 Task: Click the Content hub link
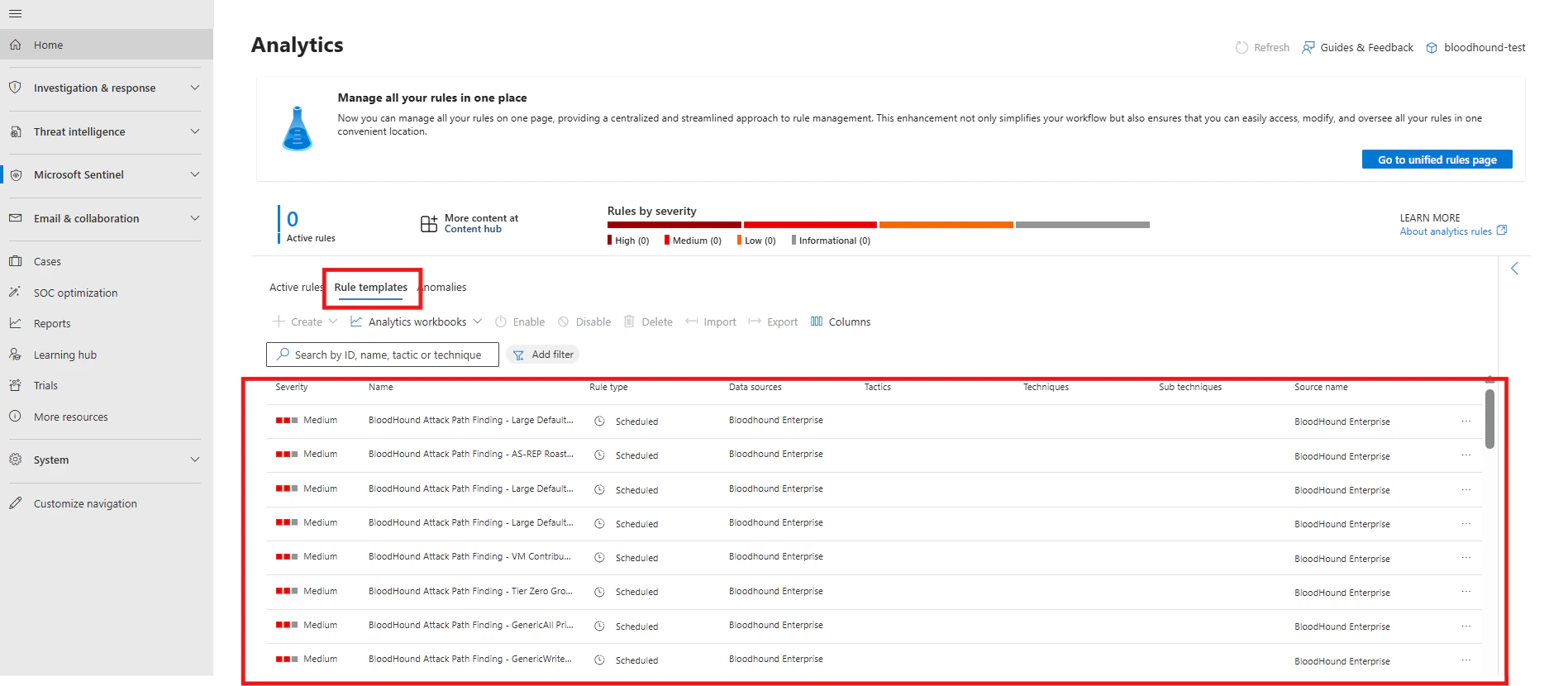[x=473, y=229]
